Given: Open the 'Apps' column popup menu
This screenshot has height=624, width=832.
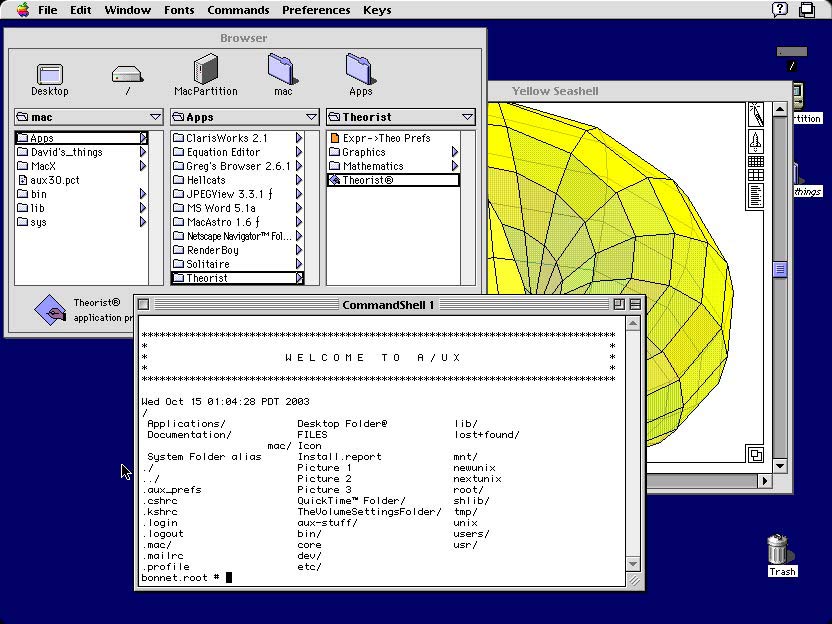Looking at the screenshot, I should [245, 117].
